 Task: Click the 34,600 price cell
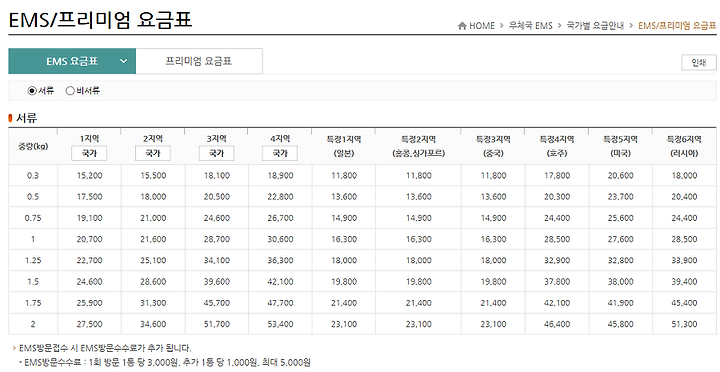coord(153,324)
